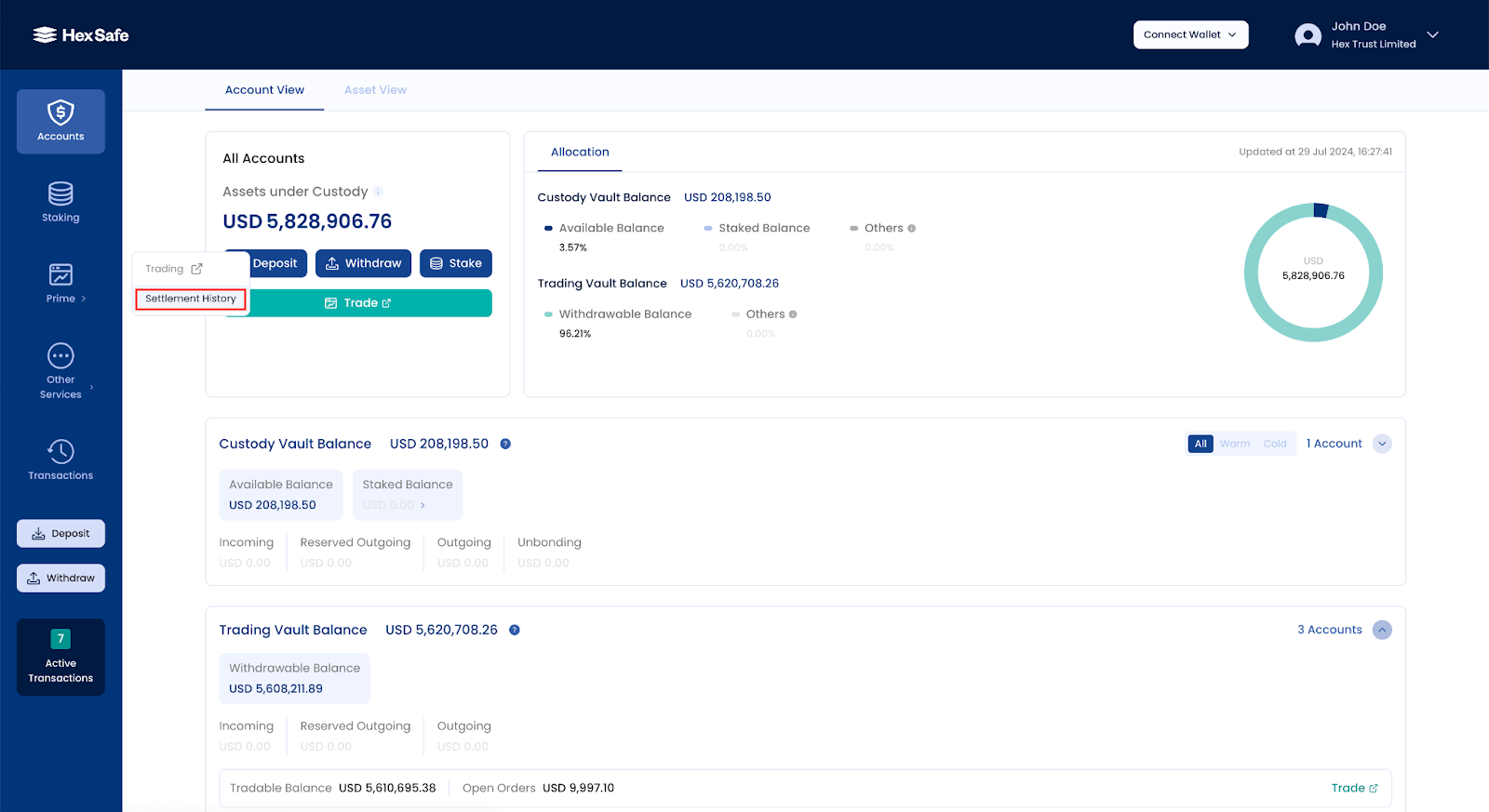This screenshot has width=1489, height=812.
Task: Select the Warm vault filter
Action: tap(1235, 444)
